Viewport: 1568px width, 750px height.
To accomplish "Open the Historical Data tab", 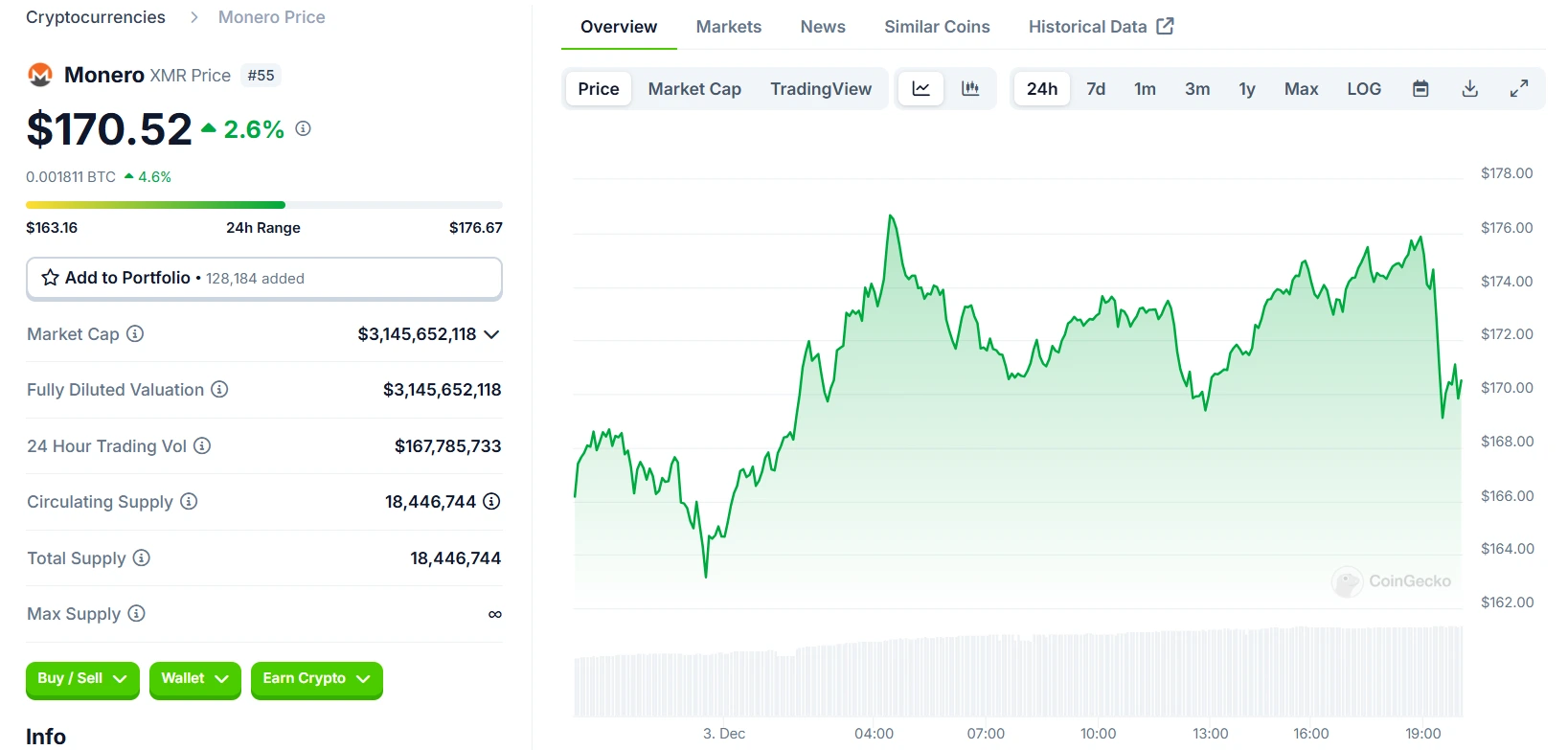I will click(x=1101, y=27).
